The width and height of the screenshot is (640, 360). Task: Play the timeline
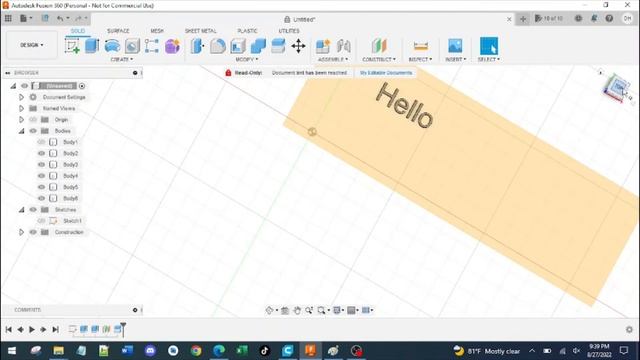32,329
